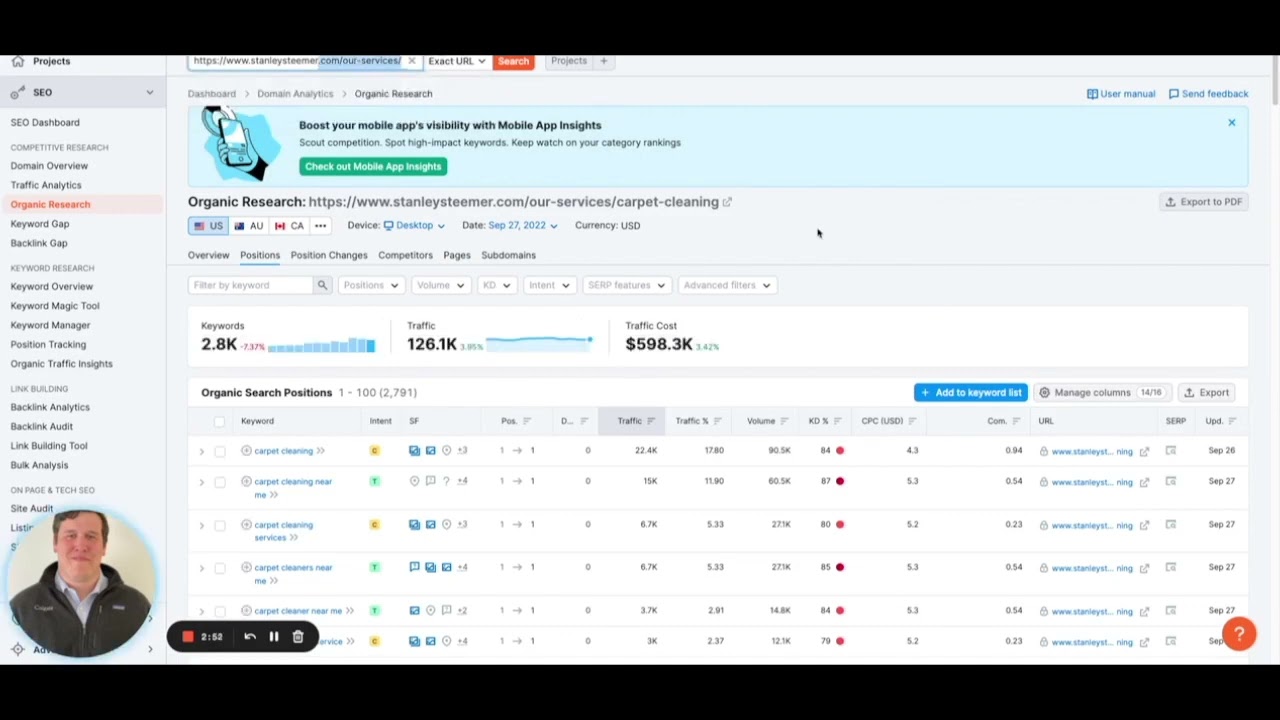Screen dimensions: 1280x720
Task: Click the plus icon next to Projects
Action: (x=603, y=61)
